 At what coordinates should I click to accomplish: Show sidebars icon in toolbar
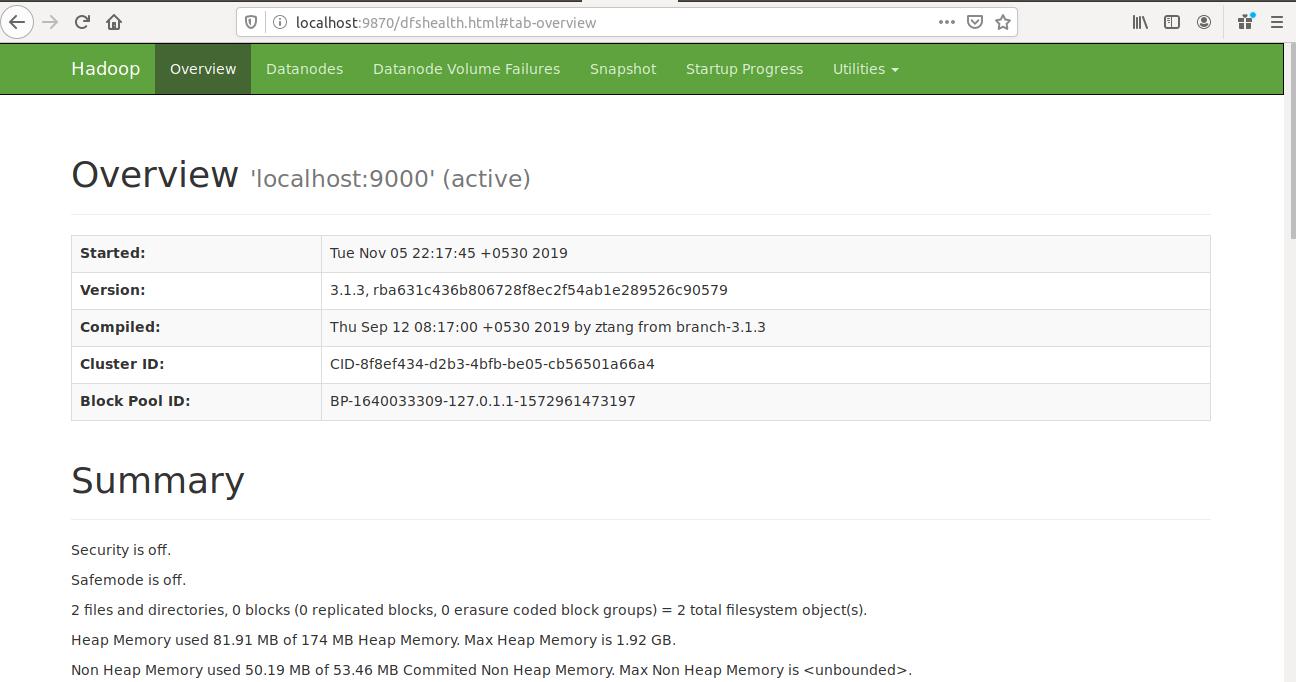1172,22
